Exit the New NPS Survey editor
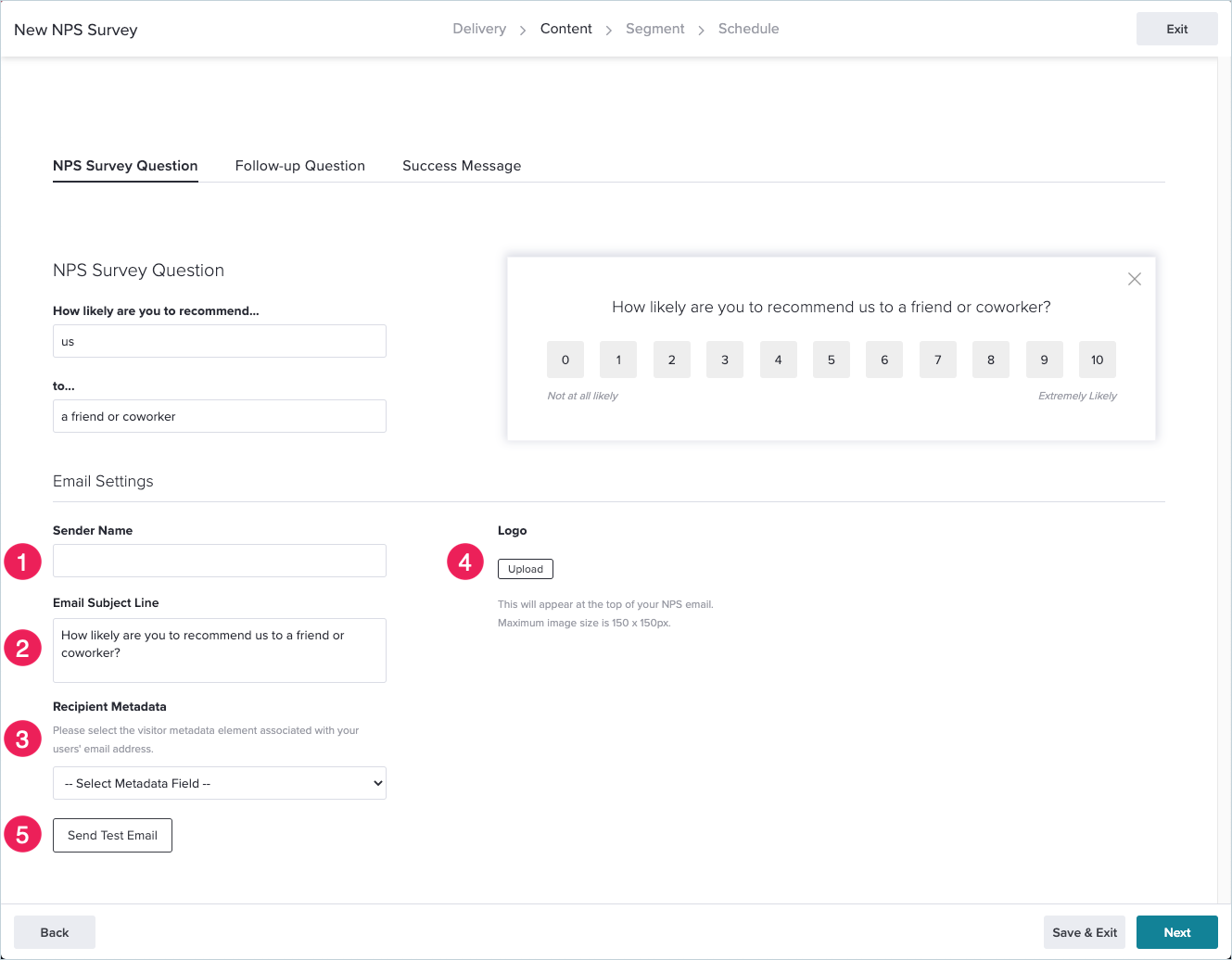This screenshot has height=960, width=1232. [x=1176, y=29]
